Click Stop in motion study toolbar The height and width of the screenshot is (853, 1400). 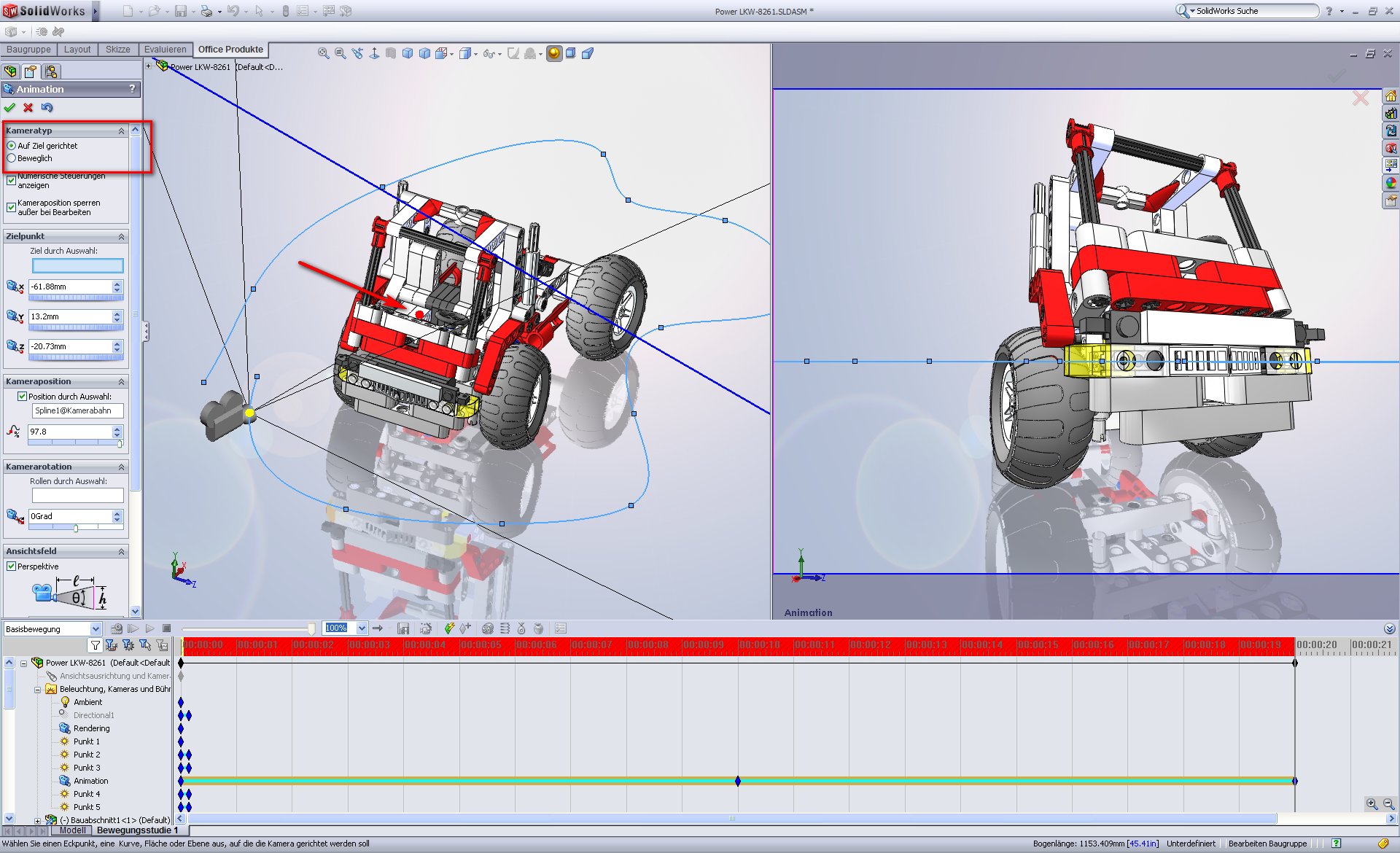click(166, 628)
